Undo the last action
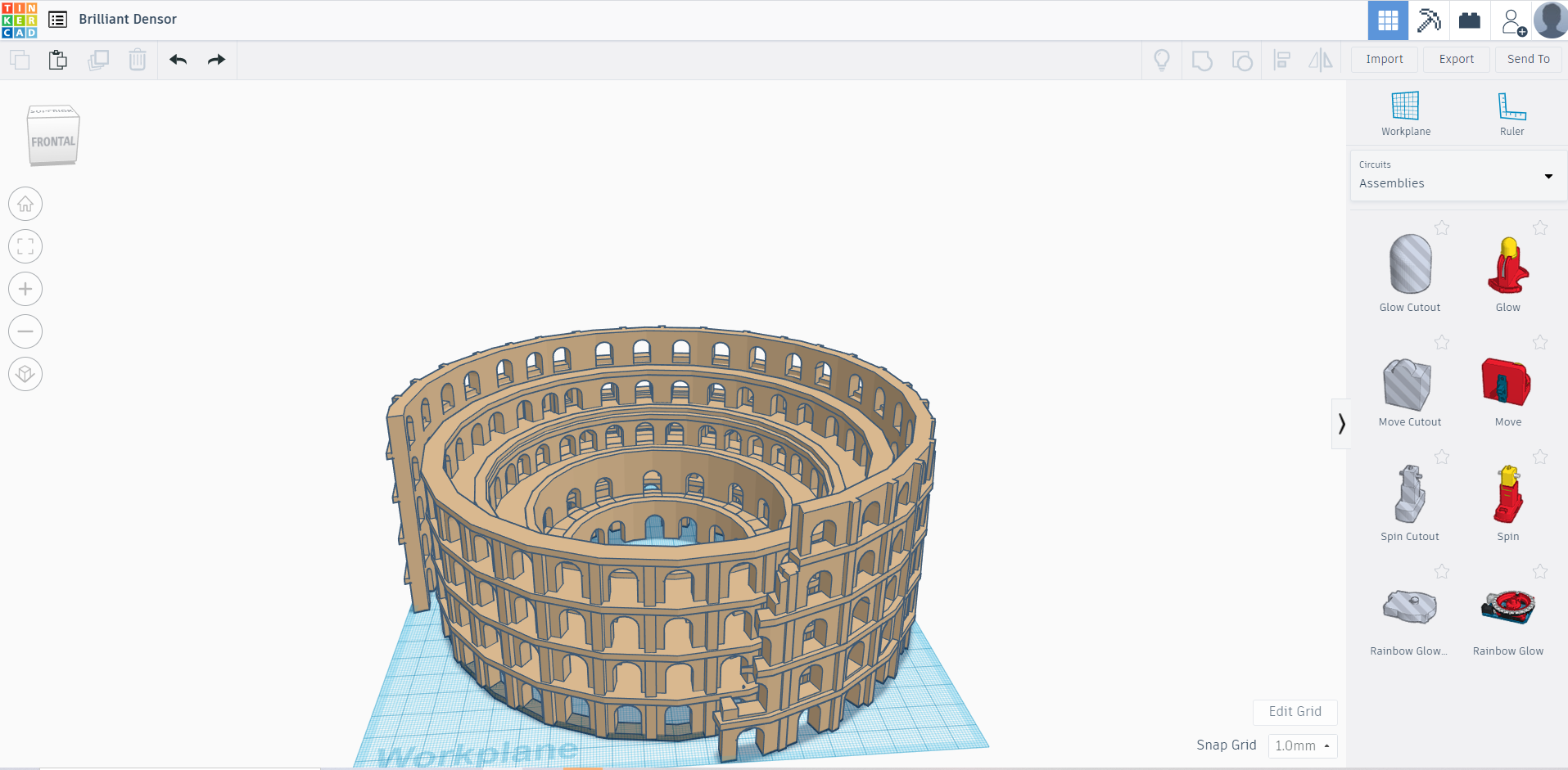 (178, 60)
